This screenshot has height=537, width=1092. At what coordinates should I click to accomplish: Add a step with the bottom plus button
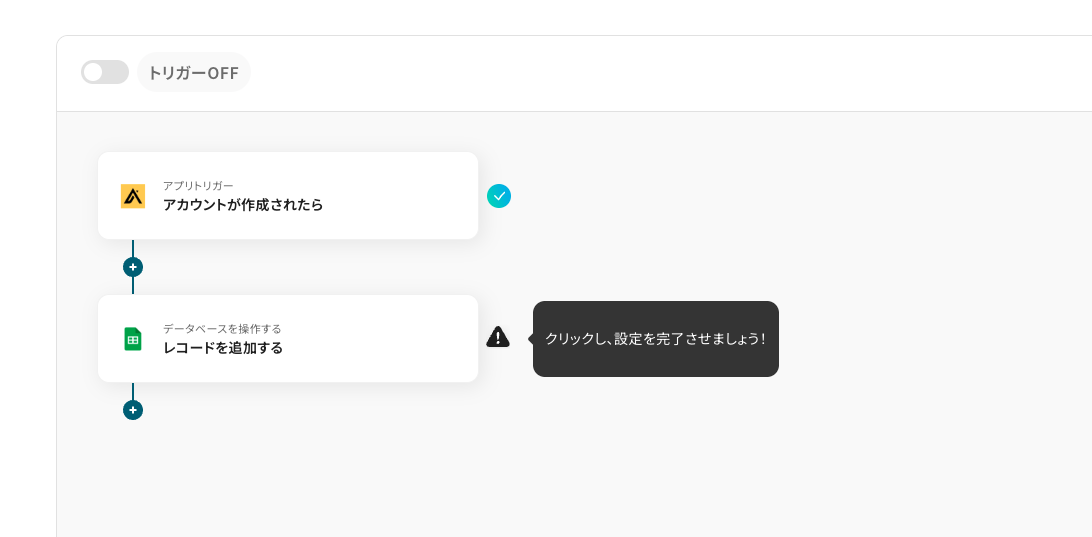tap(133, 410)
